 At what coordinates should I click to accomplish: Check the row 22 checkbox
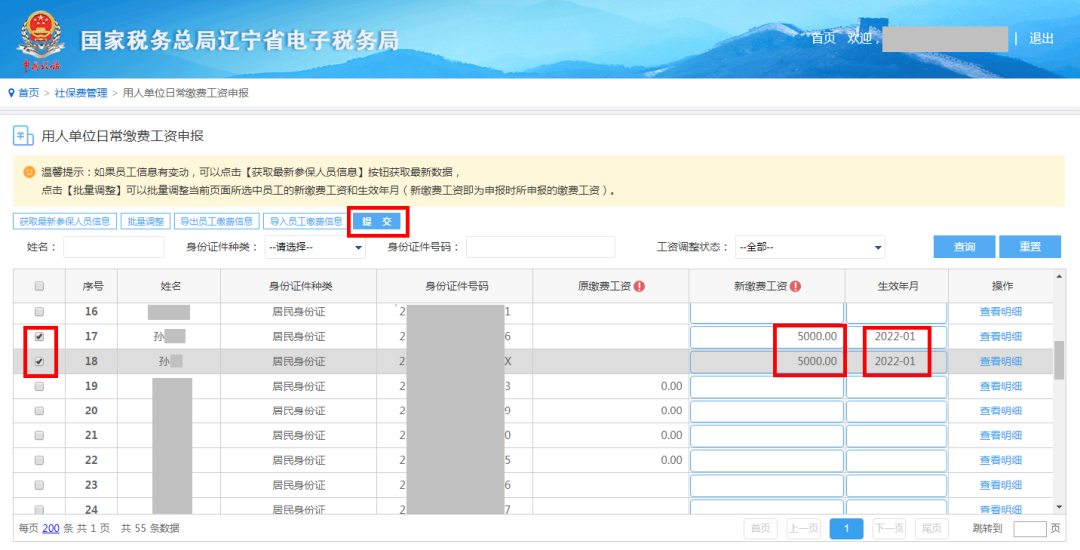pos(39,461)
